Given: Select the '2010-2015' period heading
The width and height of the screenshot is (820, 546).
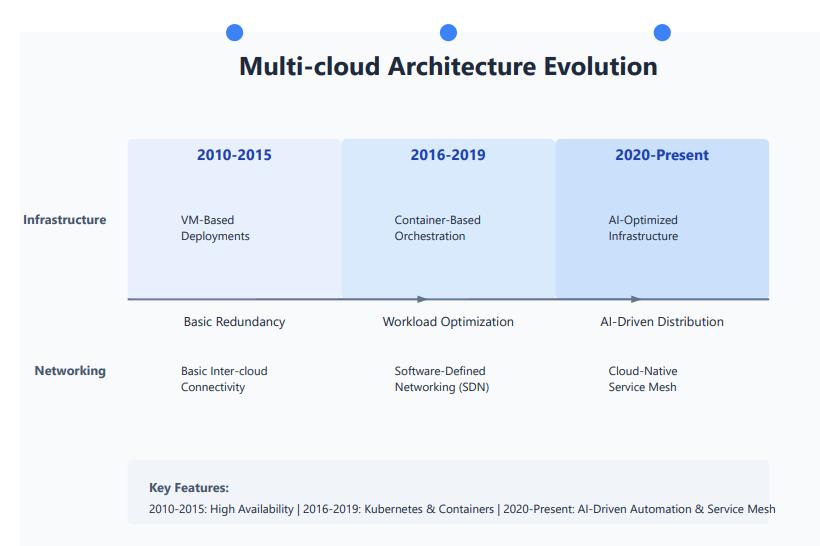Looking at the screenshot, I should pos(234,155).
